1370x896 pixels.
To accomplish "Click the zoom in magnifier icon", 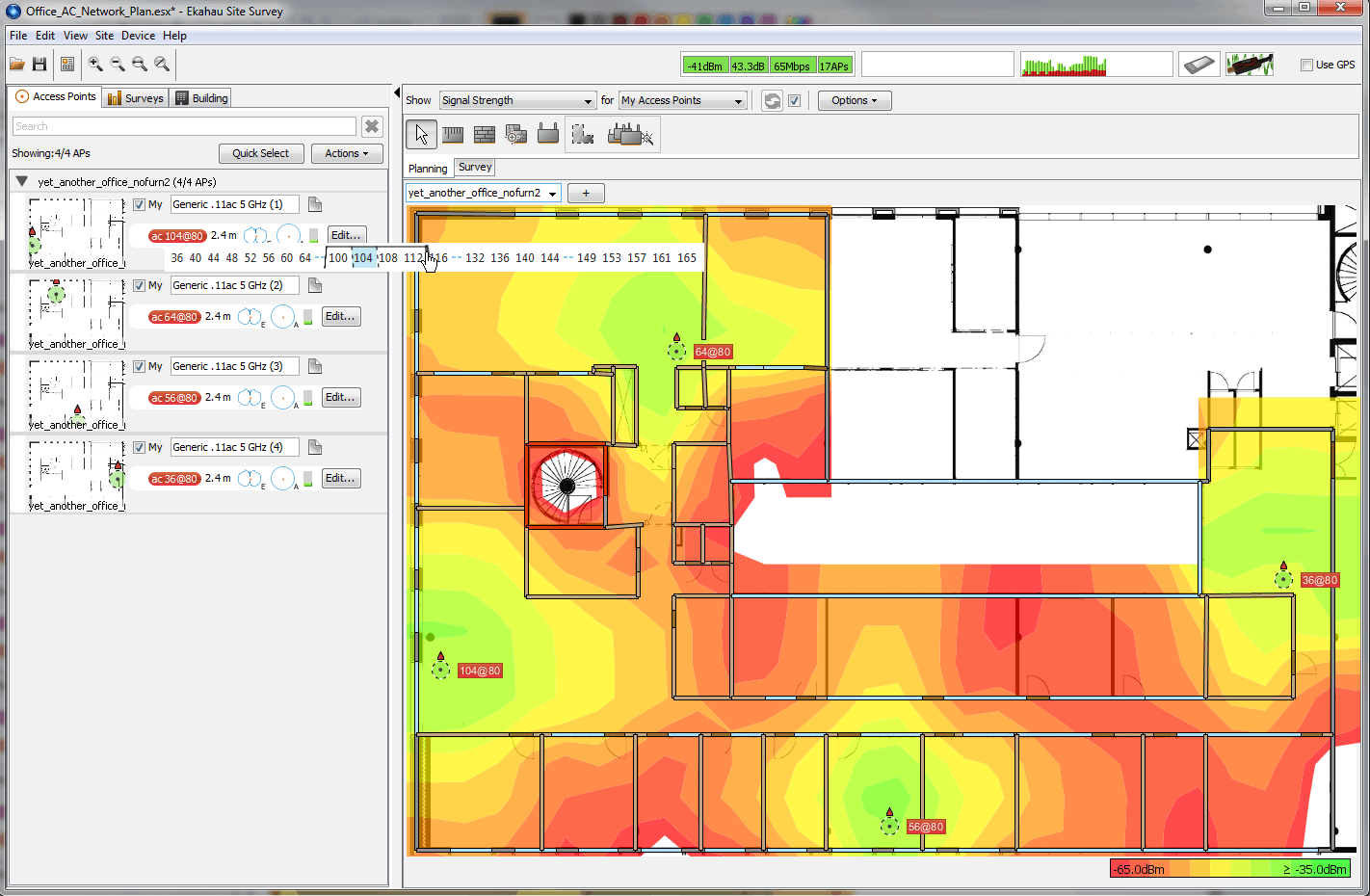I will click(x=95, y=65).
